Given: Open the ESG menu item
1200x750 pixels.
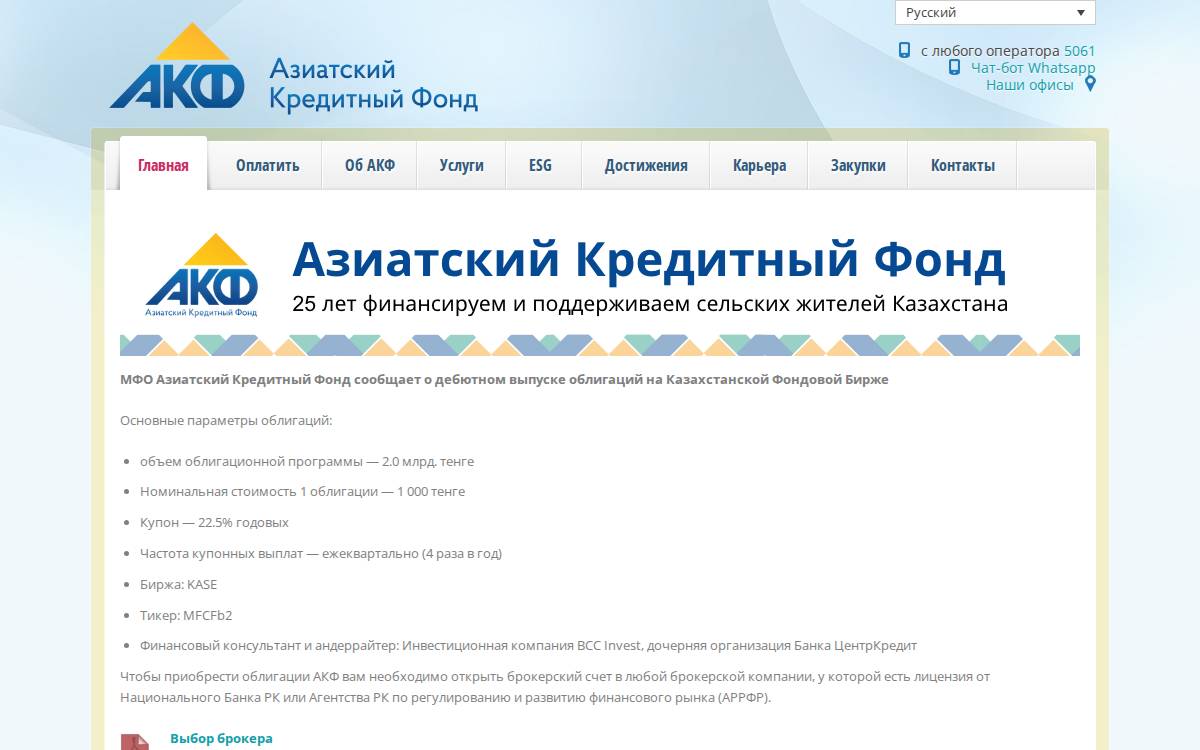Looking at the screenshot, I should click(540, 165).
